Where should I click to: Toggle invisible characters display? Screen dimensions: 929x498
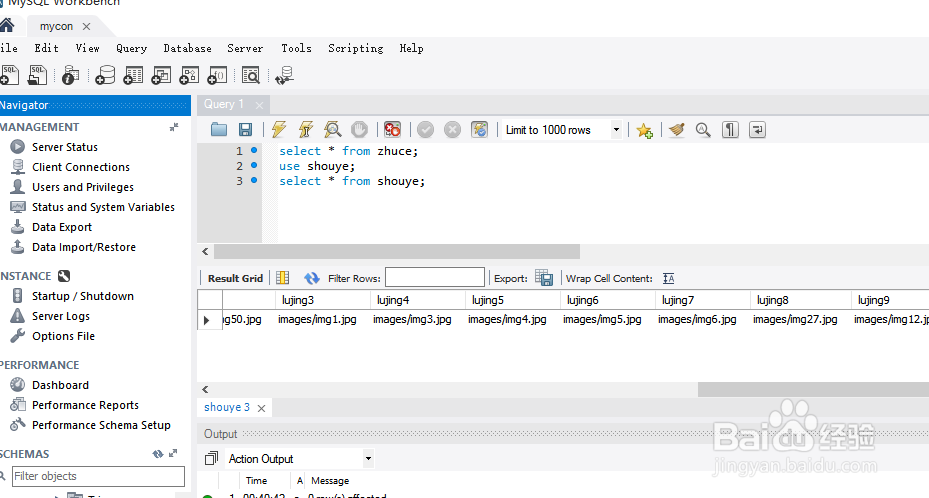coord(731,130)
